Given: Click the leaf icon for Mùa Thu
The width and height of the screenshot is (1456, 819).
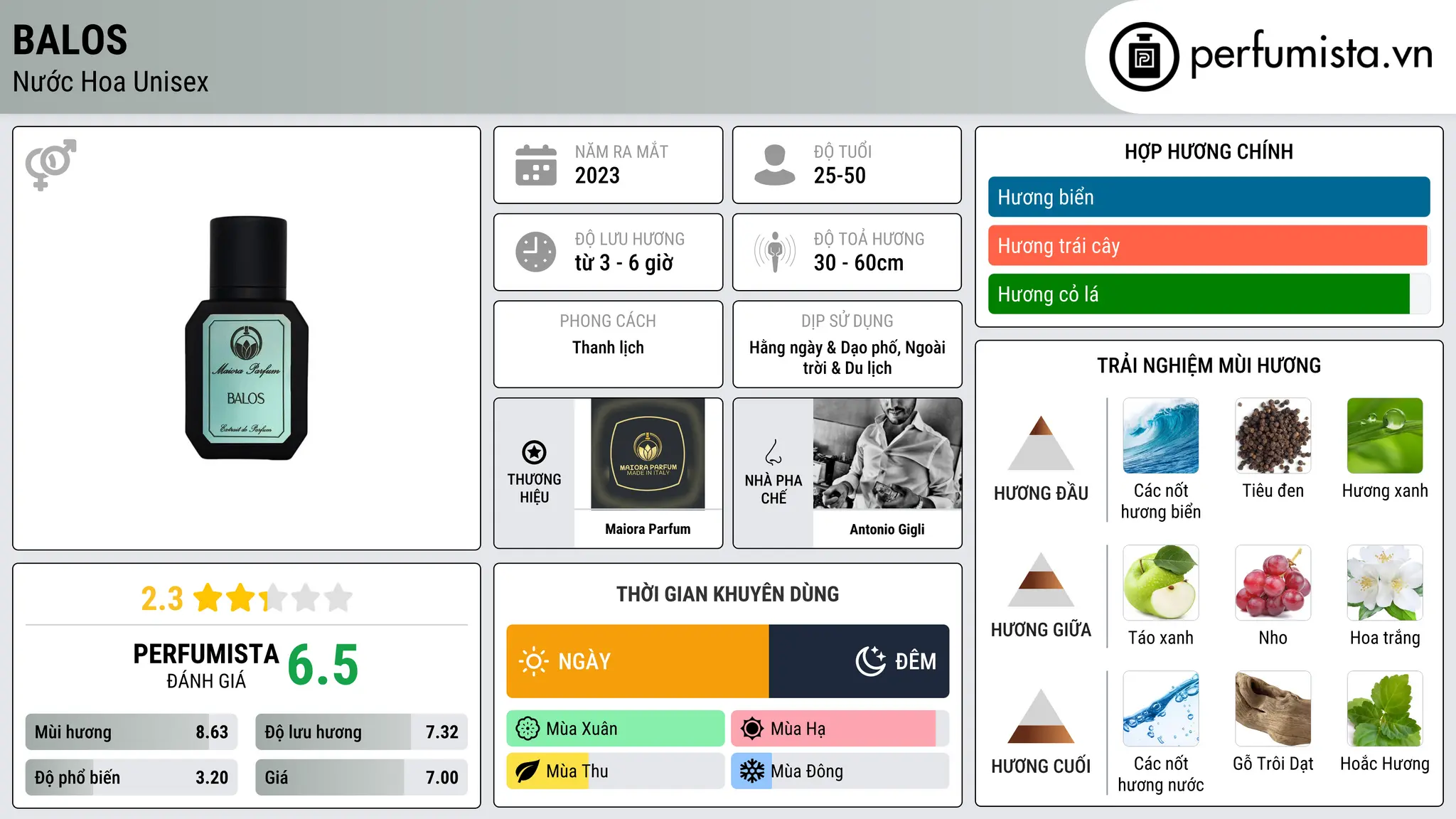Looking at the screenshot, I should point(528,771).
